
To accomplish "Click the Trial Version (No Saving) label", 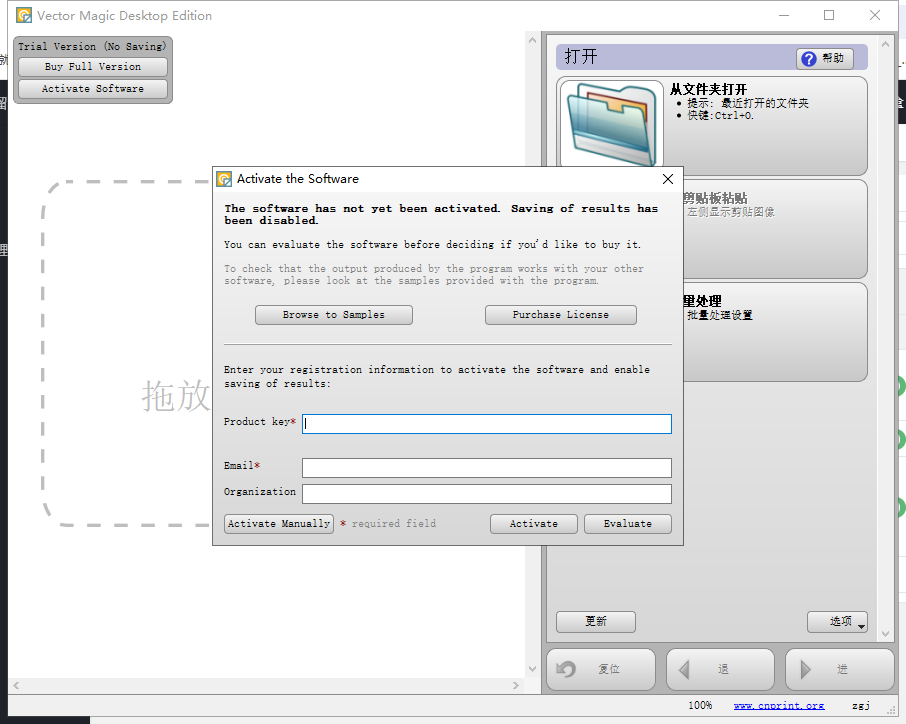I will pos(92,46).
